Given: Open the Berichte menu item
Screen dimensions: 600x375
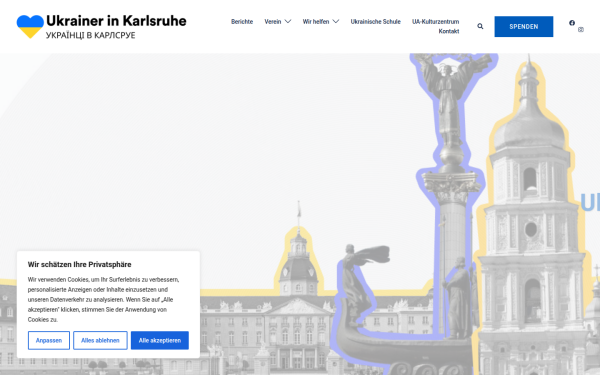Looking at the screenshot, I should tap(242, 21).
